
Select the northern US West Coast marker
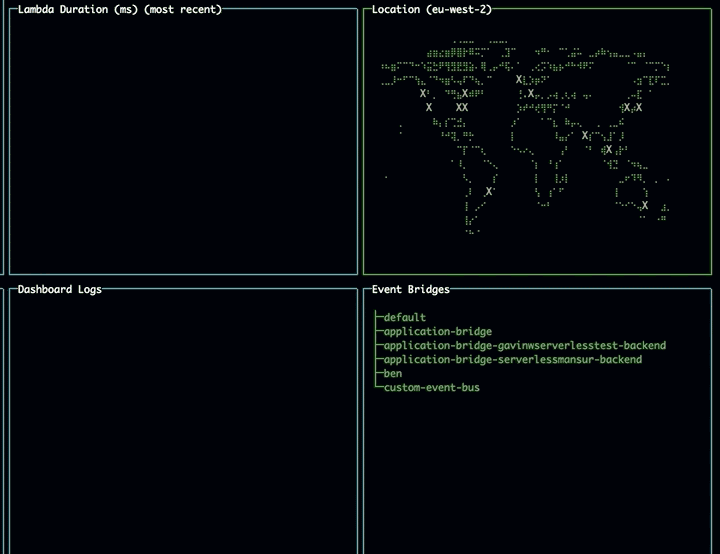click(x=423, y=93)
